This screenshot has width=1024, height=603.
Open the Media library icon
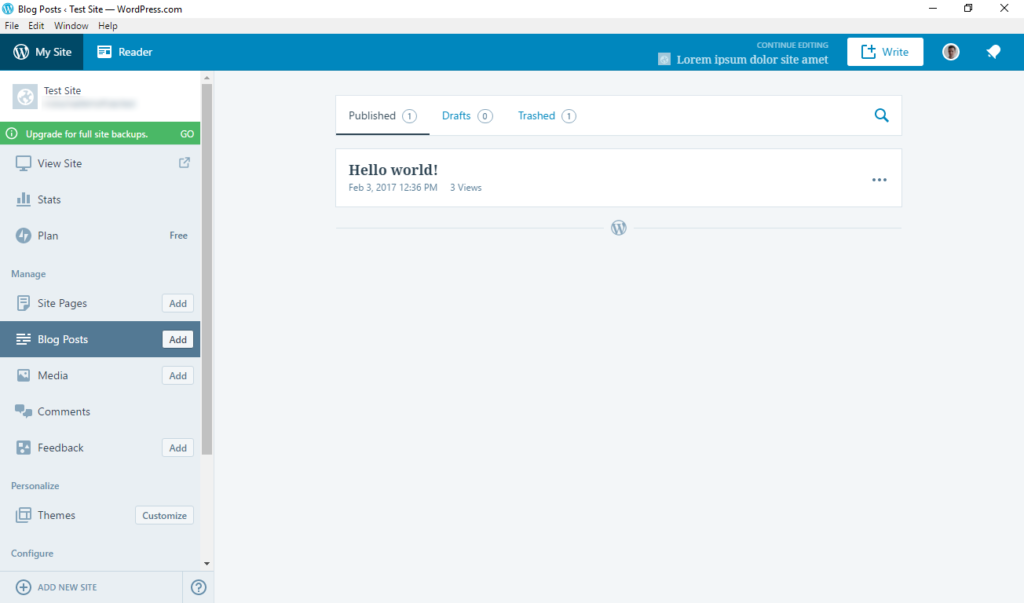tap(22, 375)
